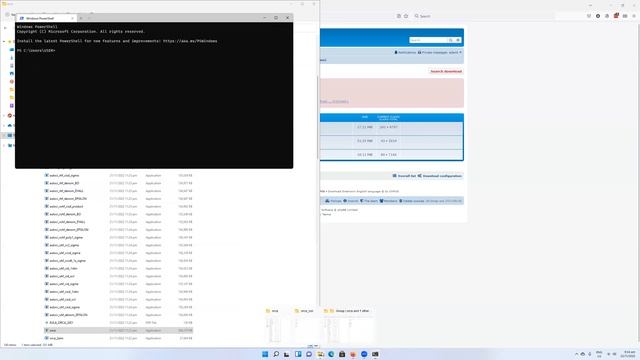Switch to Firefox taskbar icon
The width and height of the screenshot is (640, 360).
[353, 354]
